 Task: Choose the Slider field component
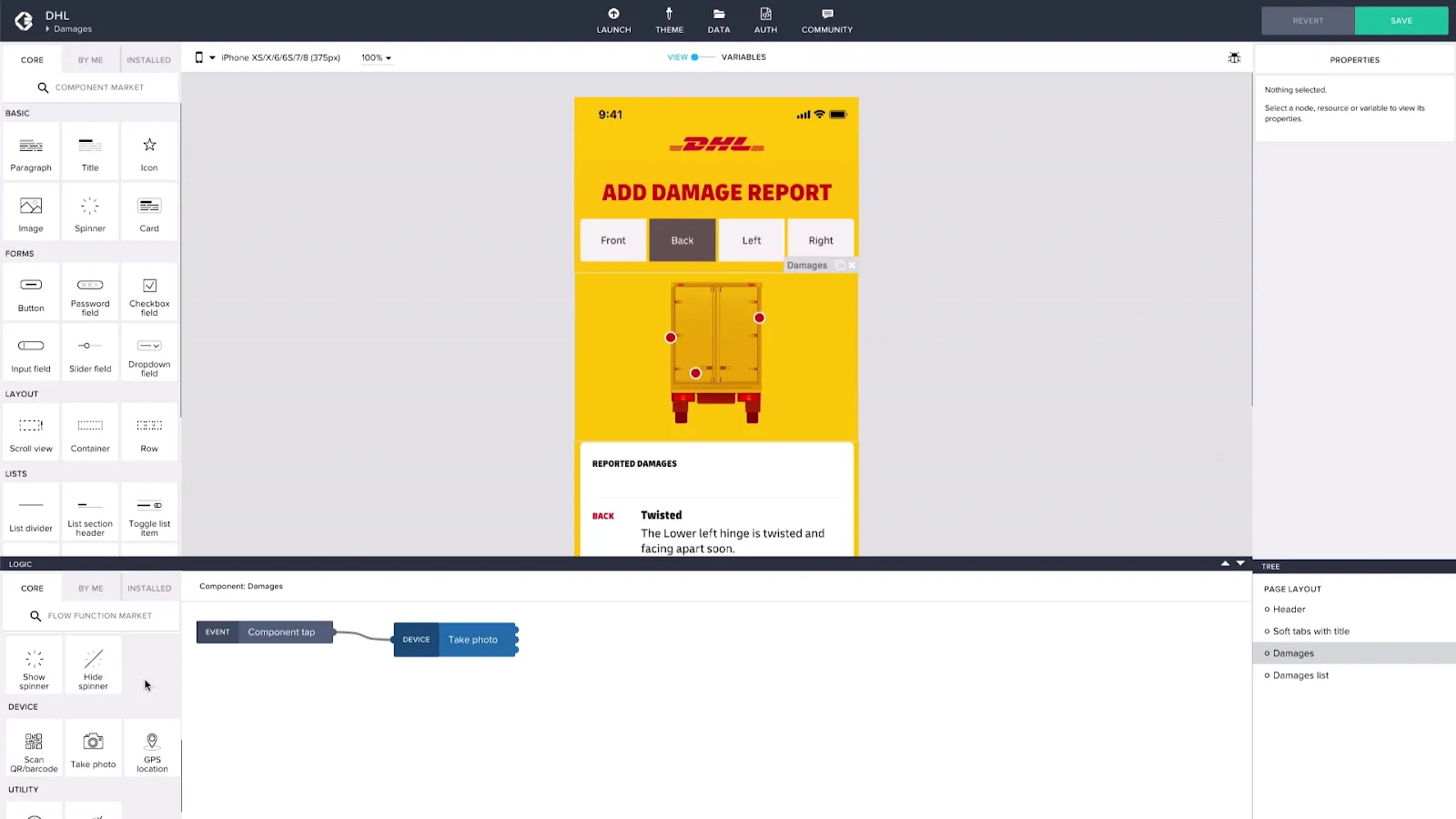click(90, 352)
